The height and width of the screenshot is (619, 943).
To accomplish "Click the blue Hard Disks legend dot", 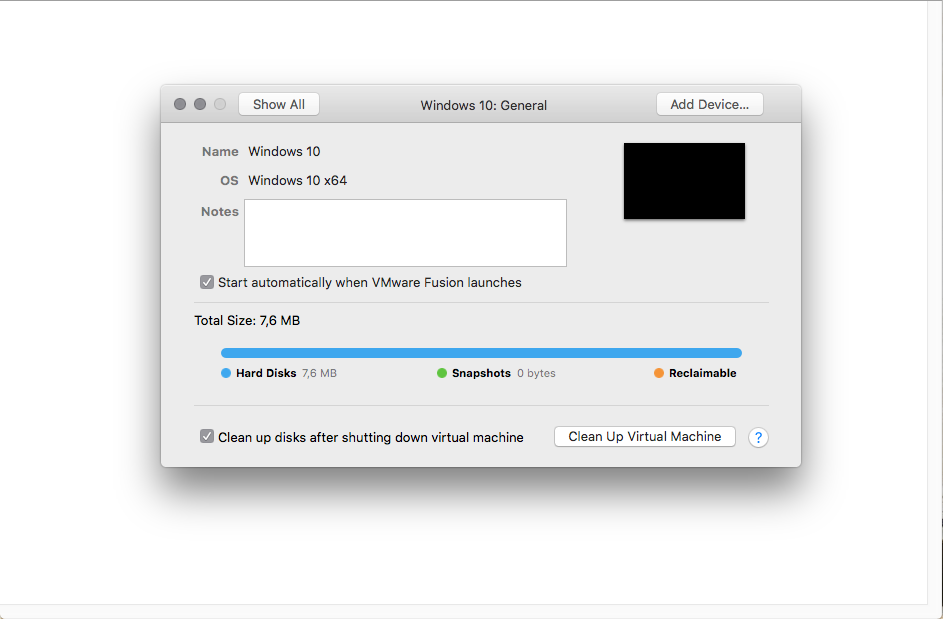I will pos(226,373).
